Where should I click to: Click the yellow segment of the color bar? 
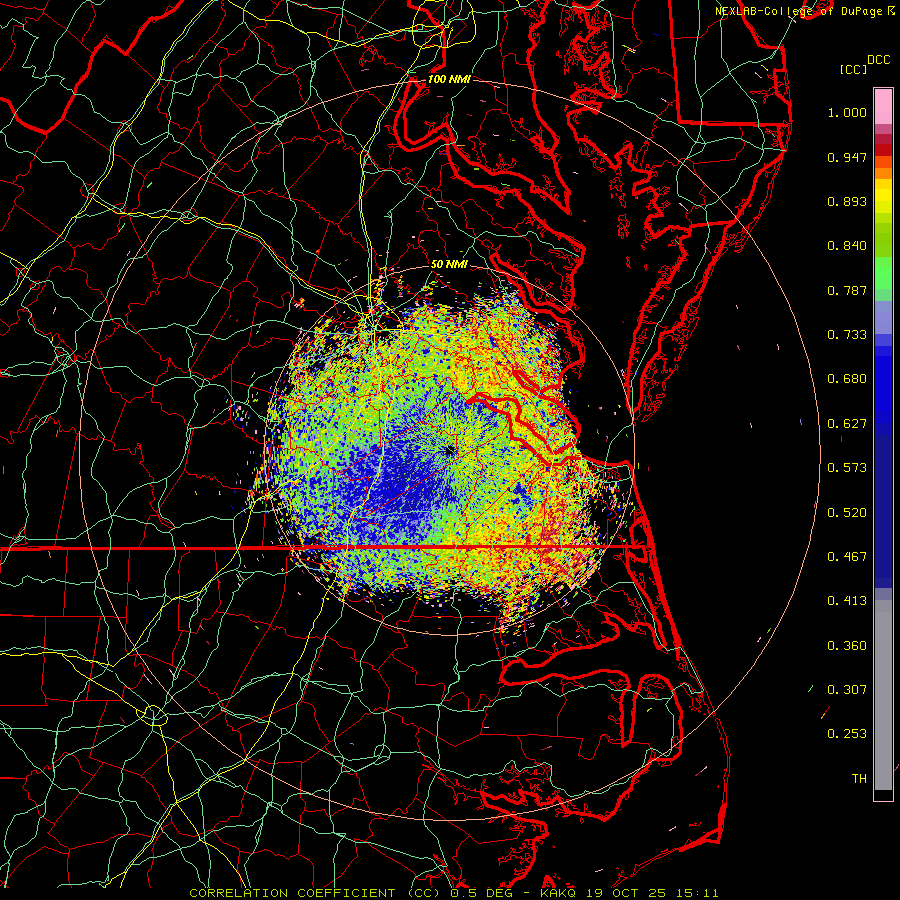(883, 196)
